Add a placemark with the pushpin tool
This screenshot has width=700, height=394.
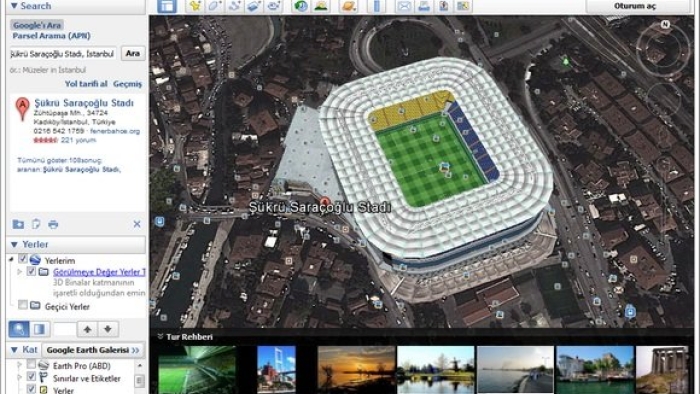point(195,6)
